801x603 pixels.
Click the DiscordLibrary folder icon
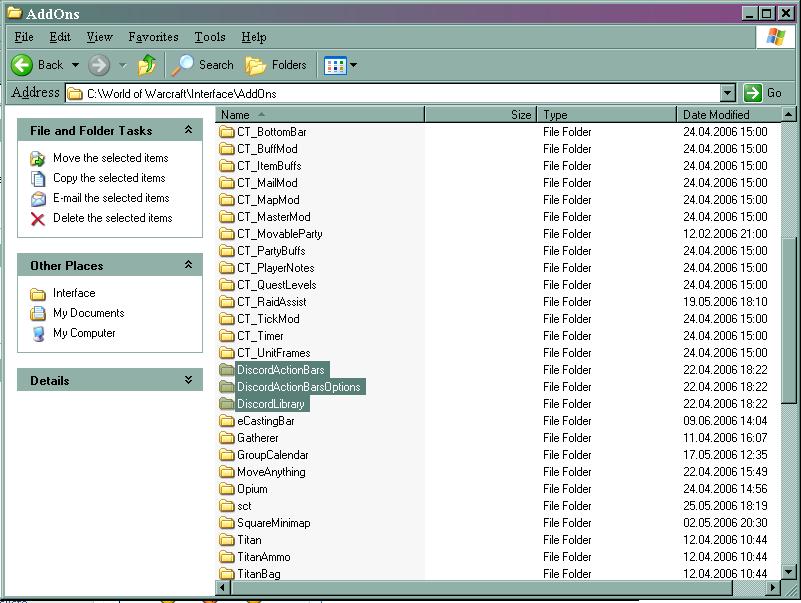tap(227, 404)
